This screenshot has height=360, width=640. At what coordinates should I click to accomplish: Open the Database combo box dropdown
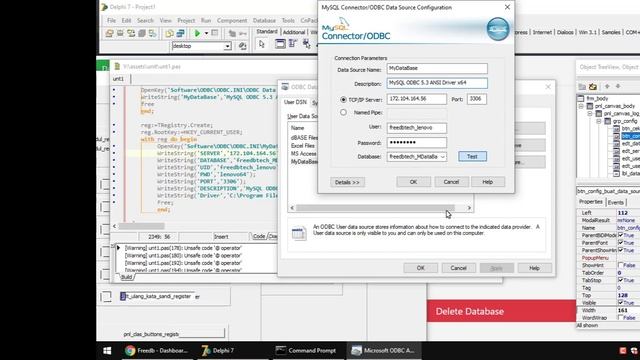(x=442, y=157)
